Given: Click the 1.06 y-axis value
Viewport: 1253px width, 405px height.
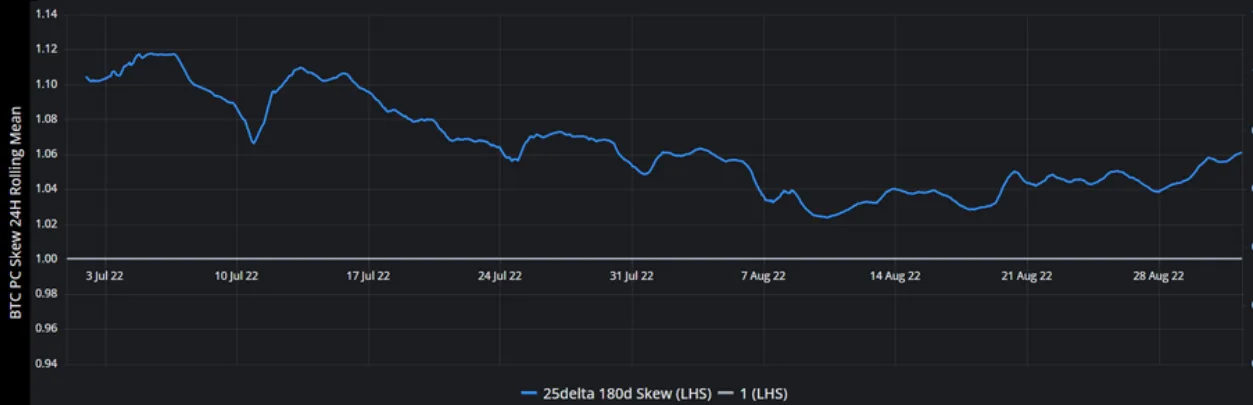Looking at the screenshot, I should [x=46, y=154].
